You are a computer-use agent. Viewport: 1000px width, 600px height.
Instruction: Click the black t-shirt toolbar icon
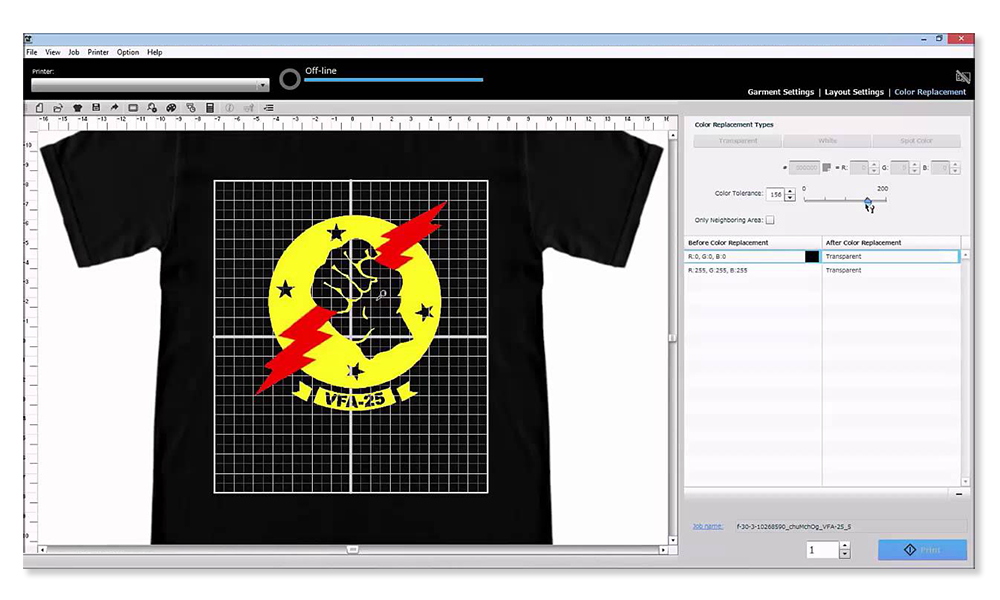77,108
